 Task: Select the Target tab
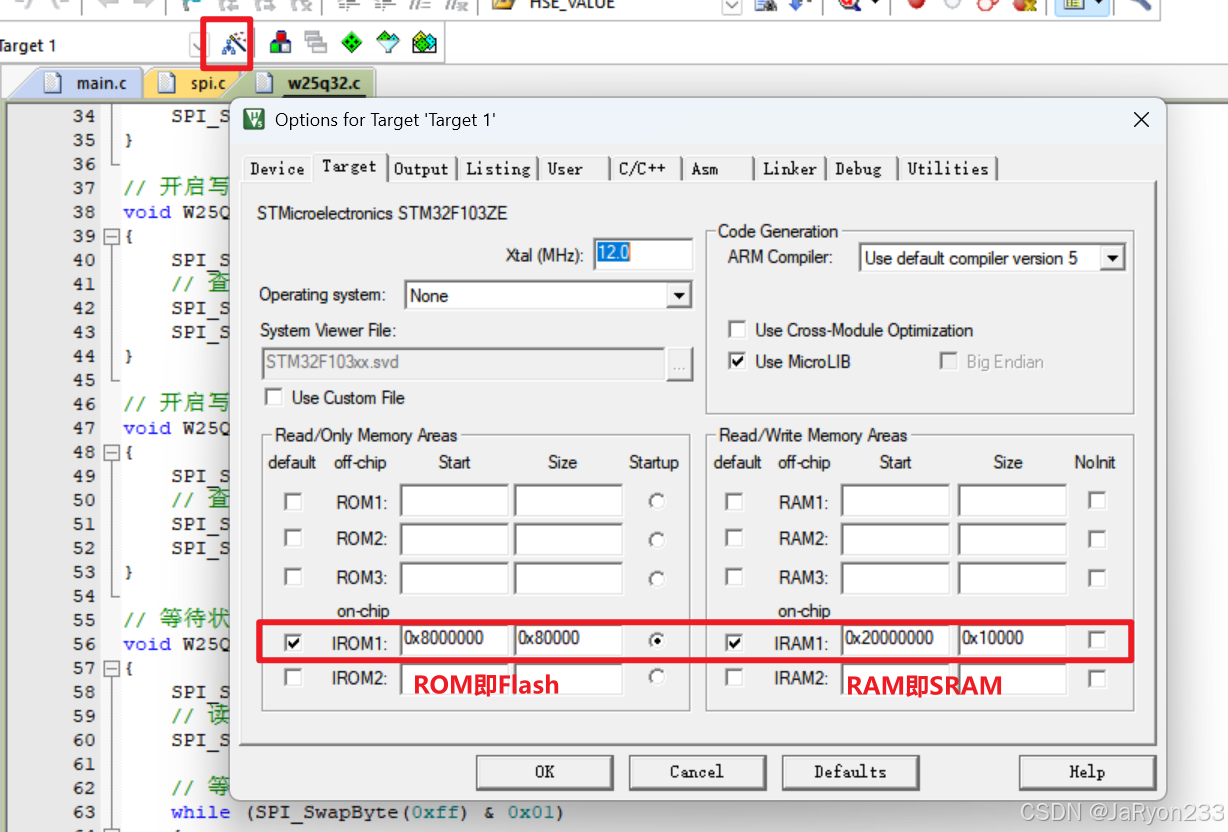(349, 167)
